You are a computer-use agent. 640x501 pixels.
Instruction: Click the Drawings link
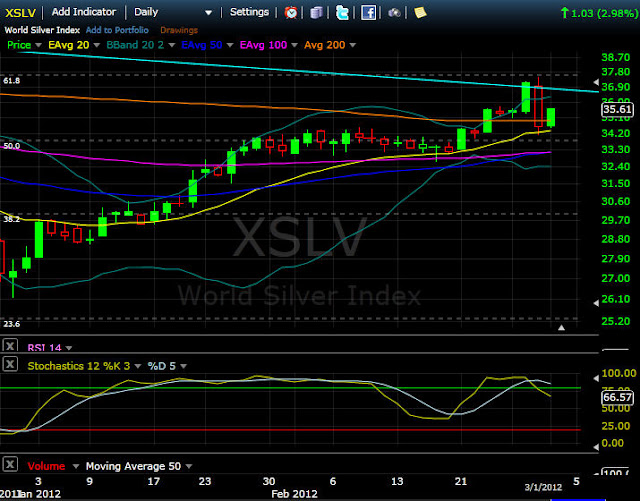[x=179, y=30]
